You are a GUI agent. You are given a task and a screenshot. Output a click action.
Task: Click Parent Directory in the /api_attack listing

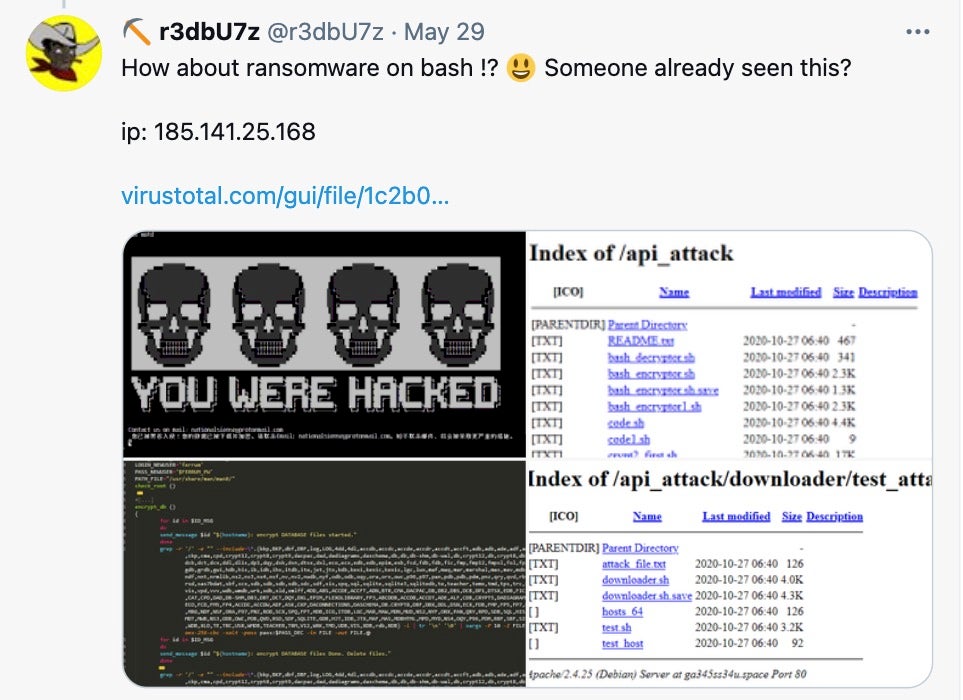(x=647, y=325)
